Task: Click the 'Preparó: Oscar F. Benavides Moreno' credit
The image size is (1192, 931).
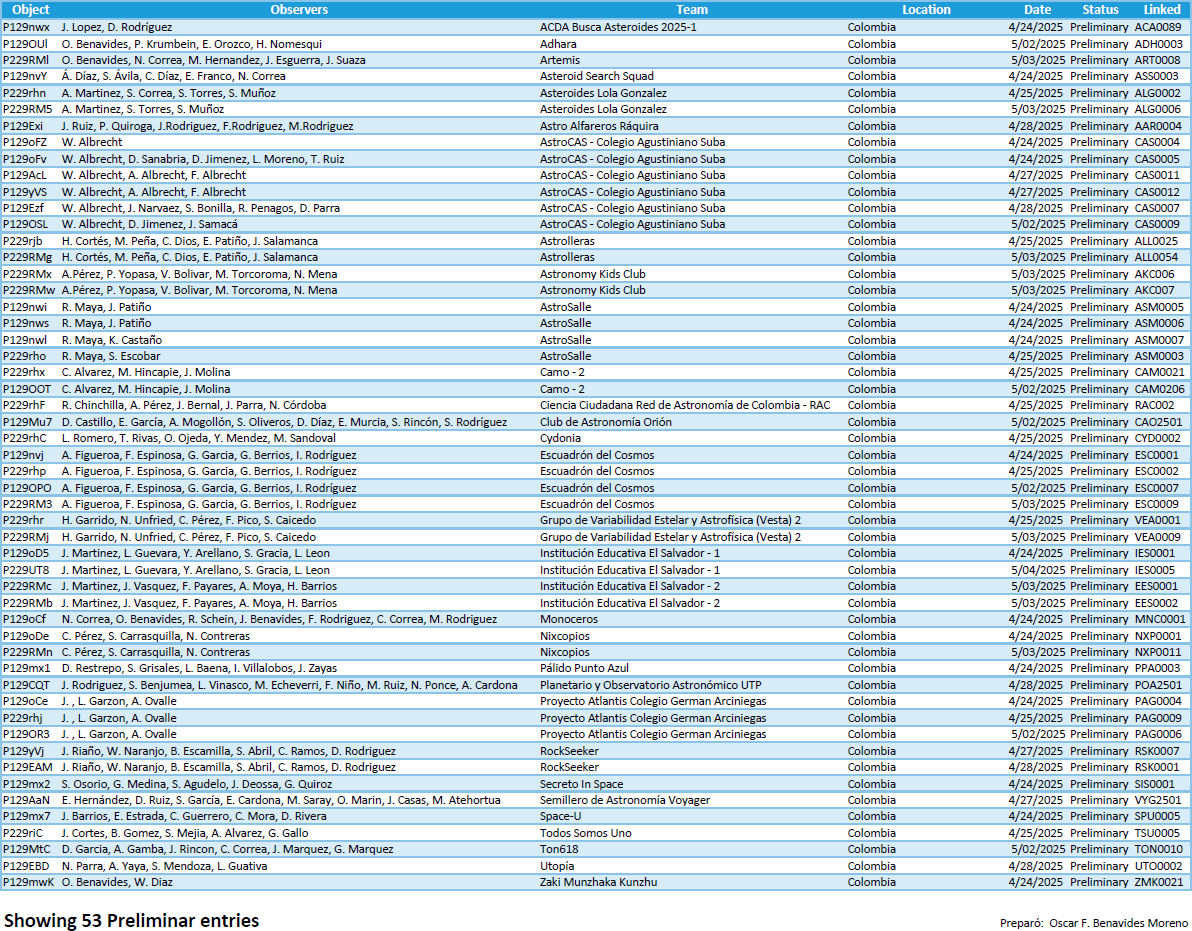Action: tap(1094, 923)
